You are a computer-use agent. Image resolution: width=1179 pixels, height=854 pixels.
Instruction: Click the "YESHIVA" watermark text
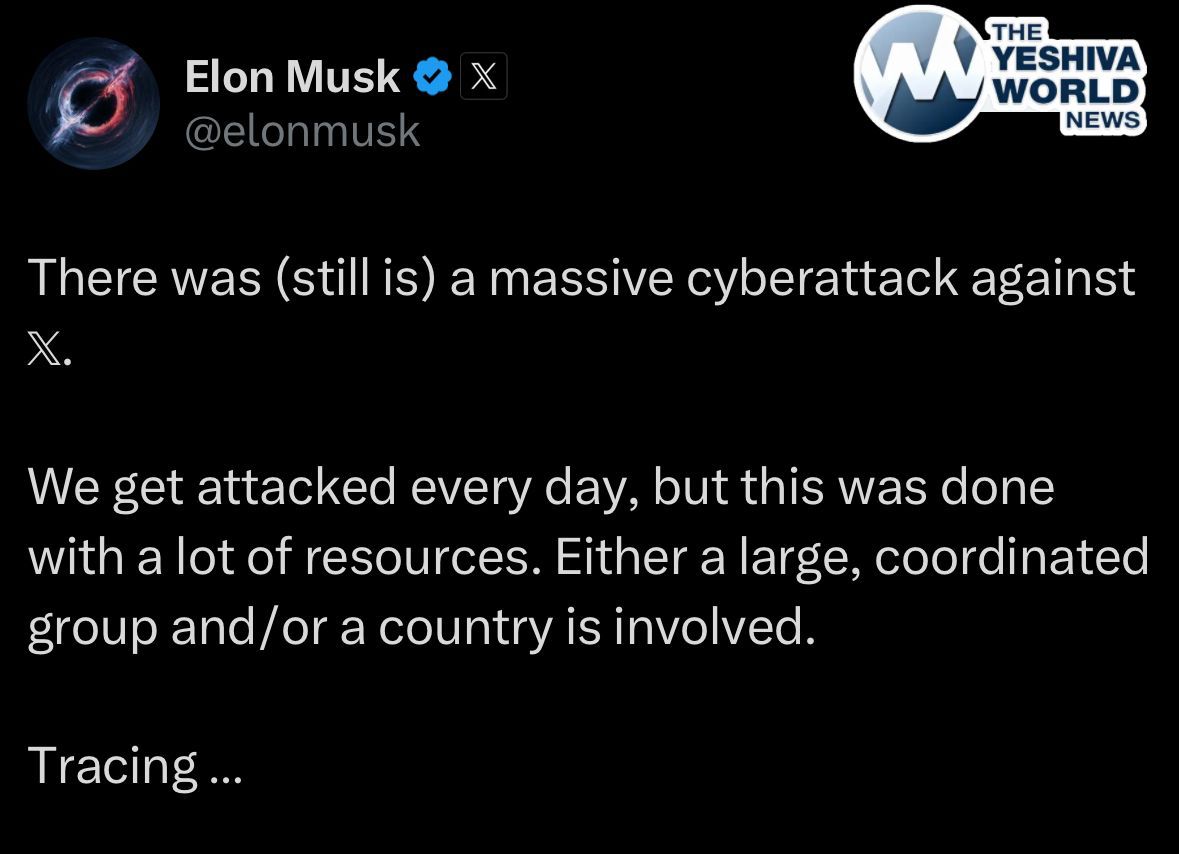(x=1065, y=61)
